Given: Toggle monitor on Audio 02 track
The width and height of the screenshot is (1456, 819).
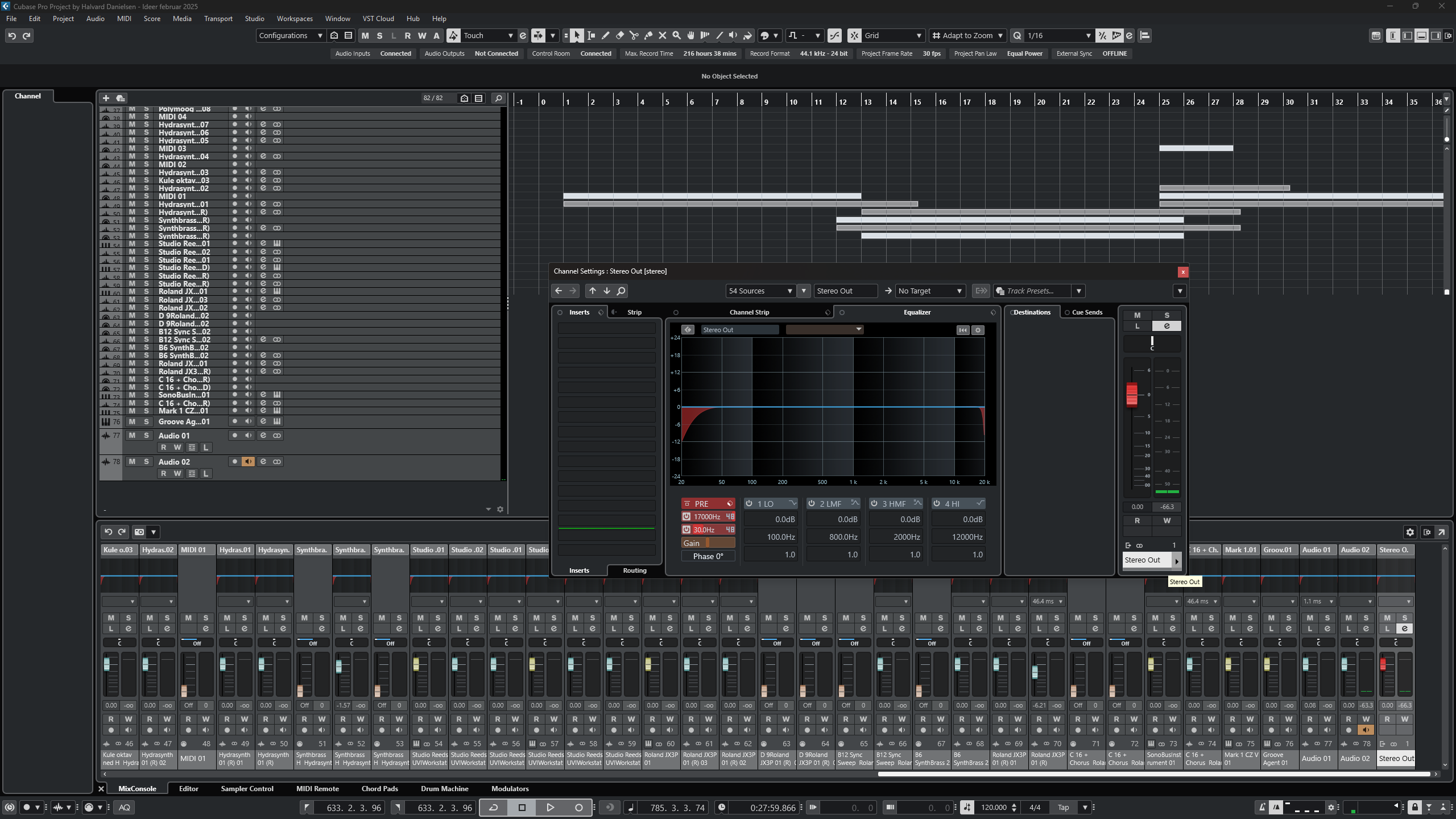Looking at the screenshot, I should tap(248, 461).
